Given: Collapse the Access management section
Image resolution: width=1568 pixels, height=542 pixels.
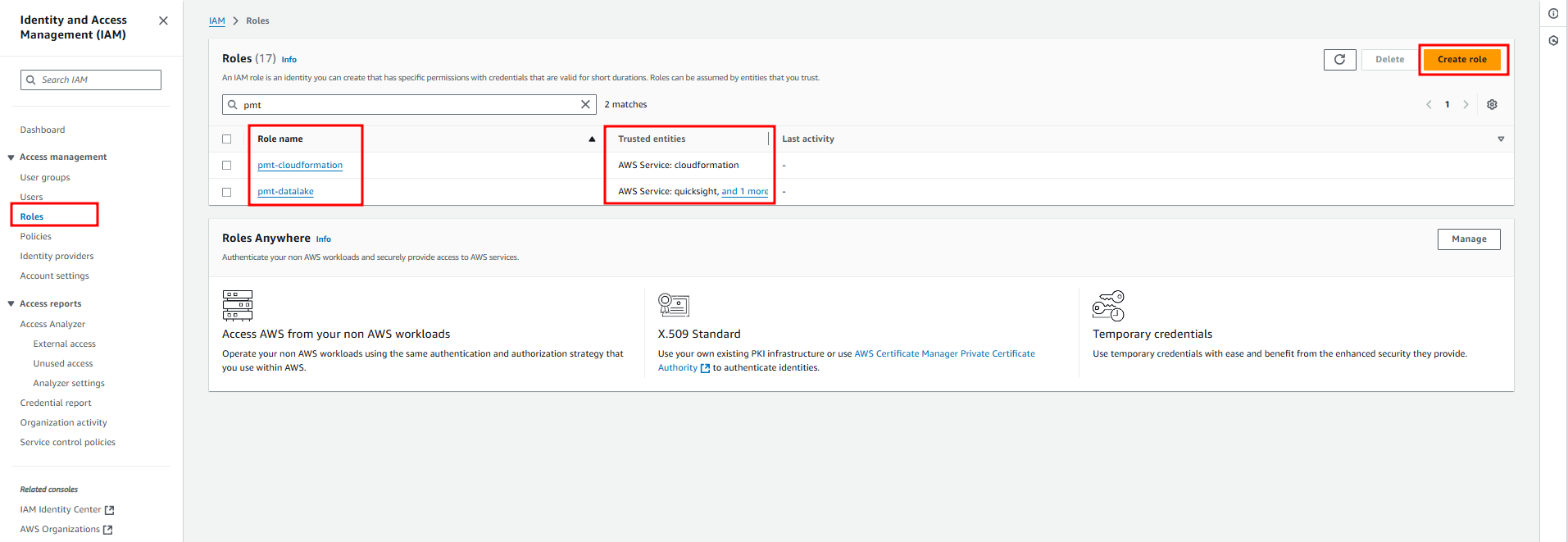Looking at the screenshot, I should [11, 157].
